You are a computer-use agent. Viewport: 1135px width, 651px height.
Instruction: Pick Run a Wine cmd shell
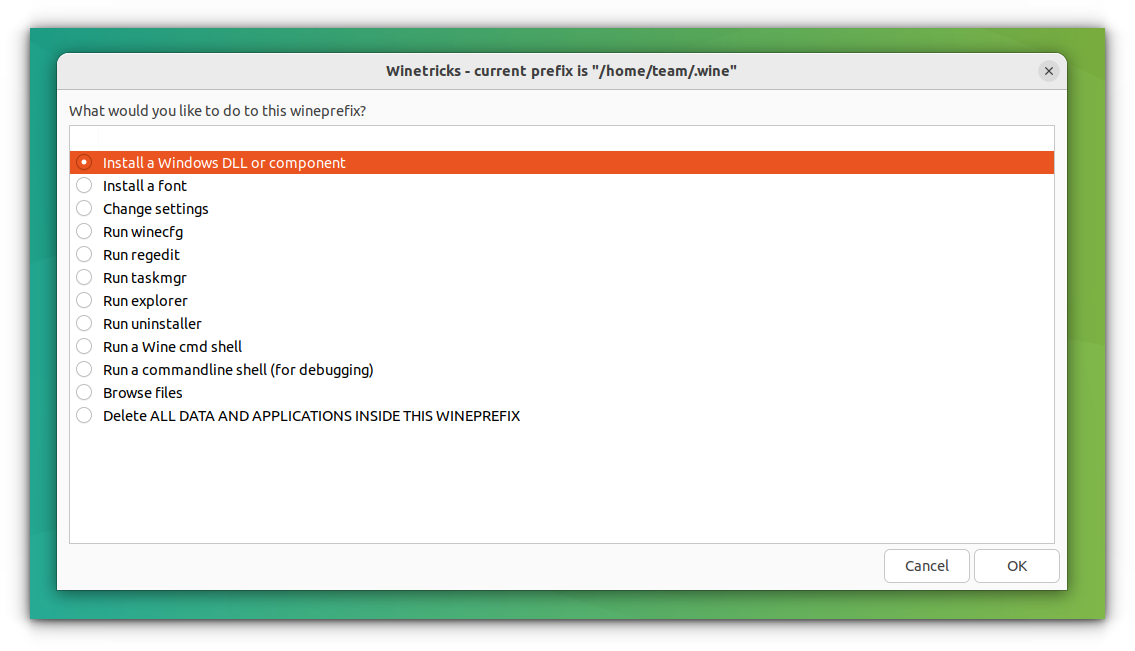coord(172,346)
